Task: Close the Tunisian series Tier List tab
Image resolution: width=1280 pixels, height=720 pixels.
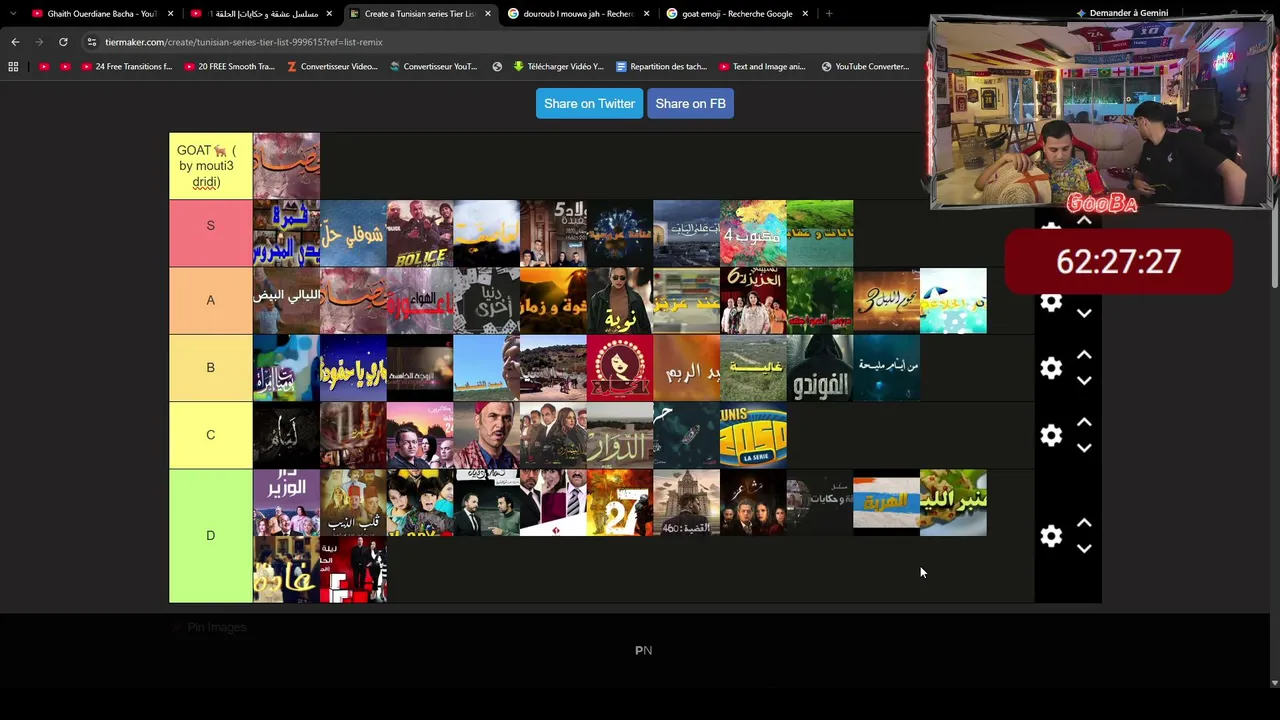Action: 488,14
